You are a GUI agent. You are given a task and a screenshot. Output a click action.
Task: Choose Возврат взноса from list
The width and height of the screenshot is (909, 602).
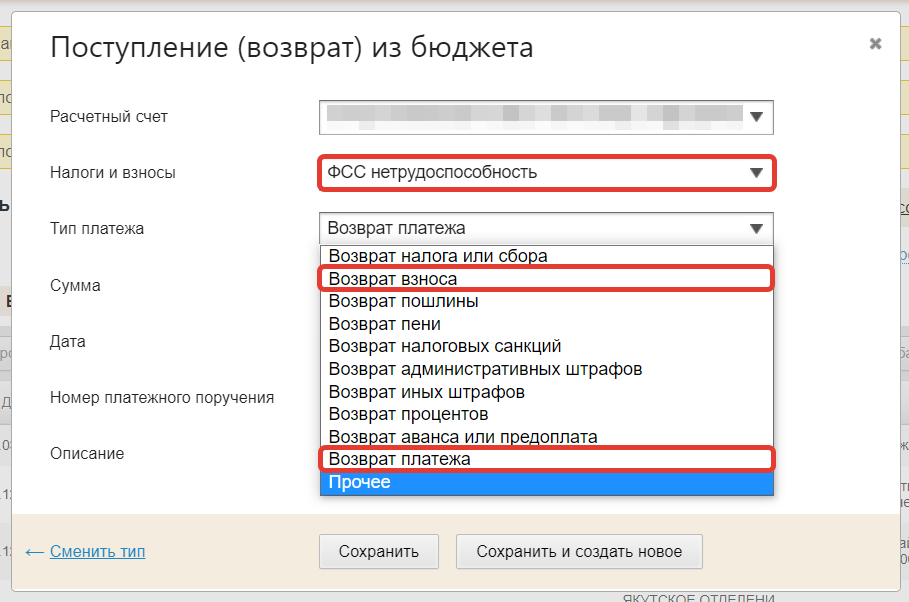393,278
